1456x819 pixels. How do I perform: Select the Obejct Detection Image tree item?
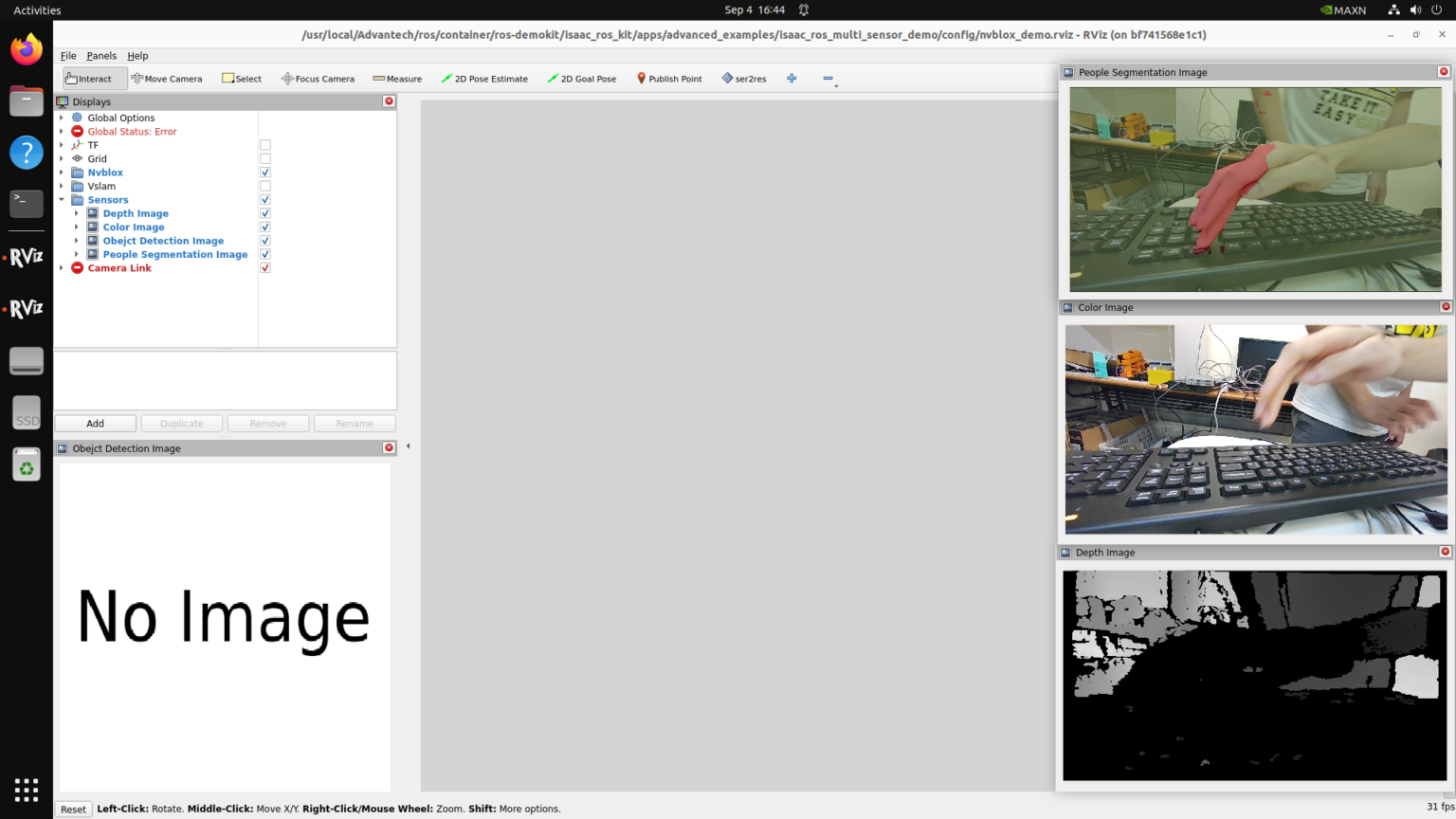[x=163, y=241]
